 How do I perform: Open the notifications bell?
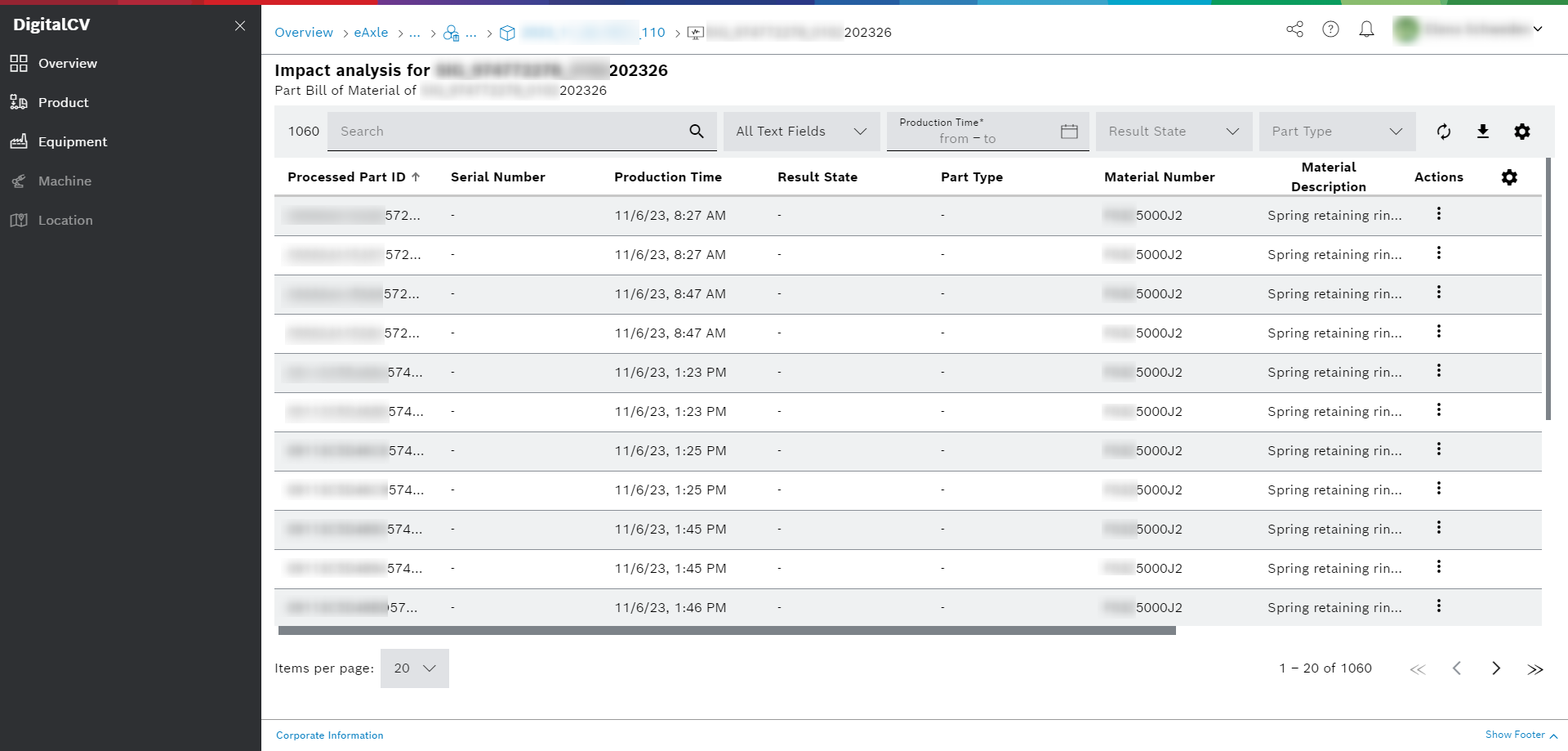(x=1366, y=29)
